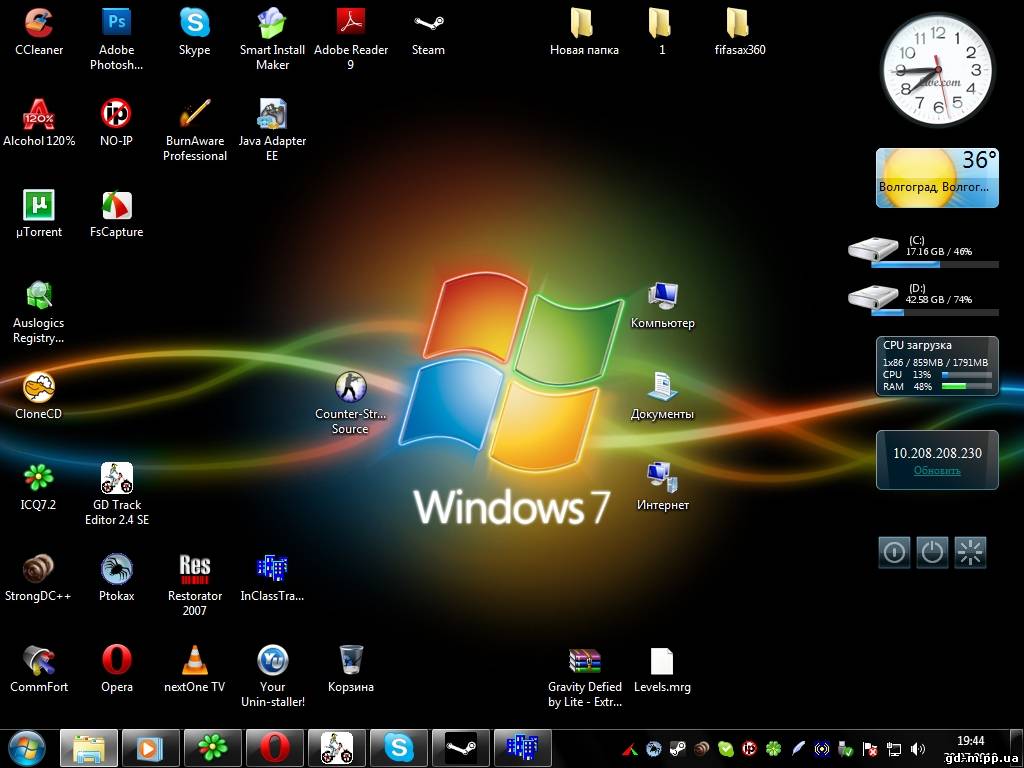1024x768 pixels.
Task: Switch to Skype on the taskbar
Action: [x=399, y=748]
